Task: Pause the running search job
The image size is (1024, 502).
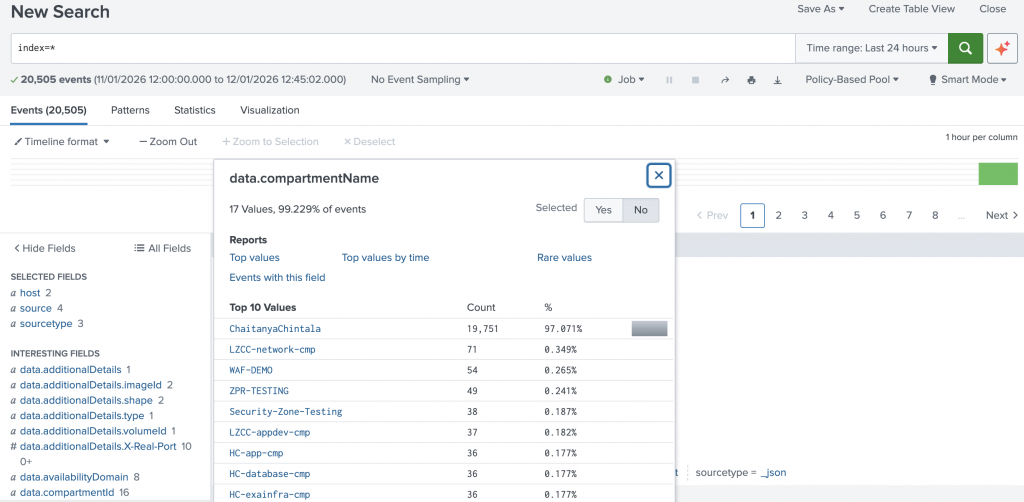Action: 669,80
